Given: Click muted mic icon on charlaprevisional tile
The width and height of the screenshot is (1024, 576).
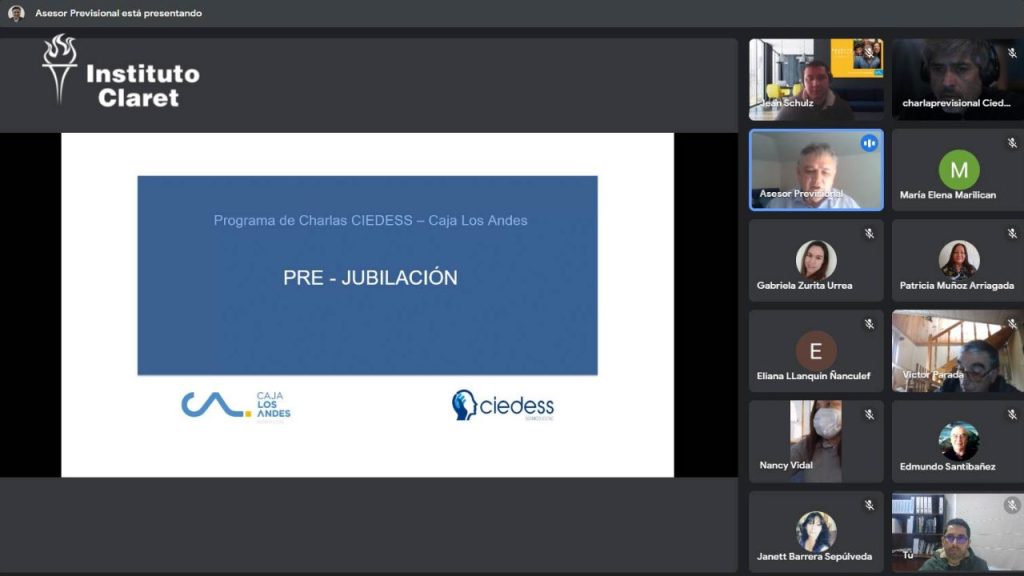Looking at the screenshot, I should (1012, 53).
